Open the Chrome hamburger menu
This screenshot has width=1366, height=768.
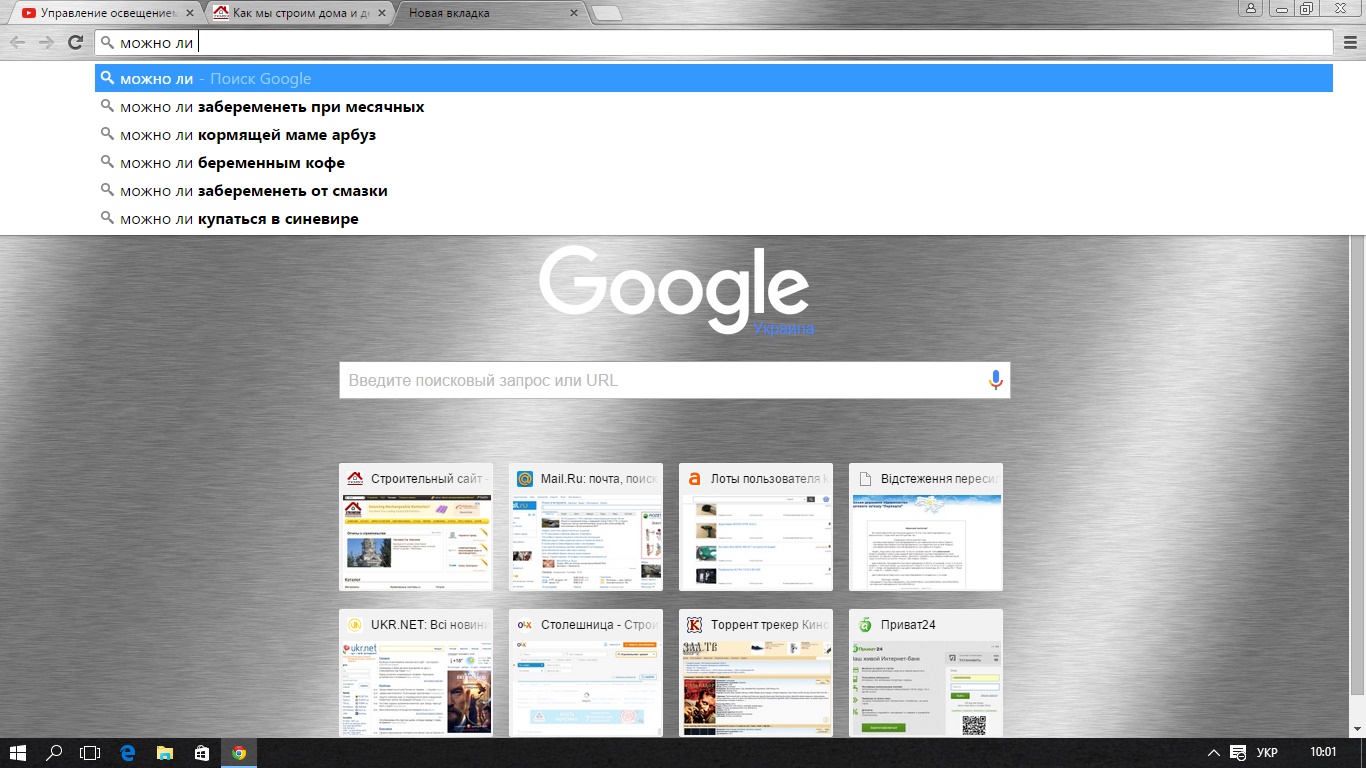click(x=1350, y=42)
